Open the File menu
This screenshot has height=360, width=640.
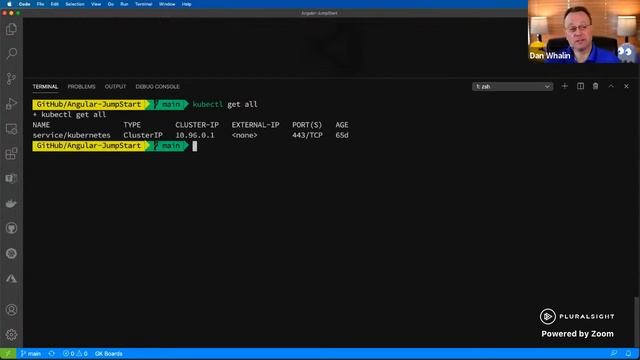40,4
